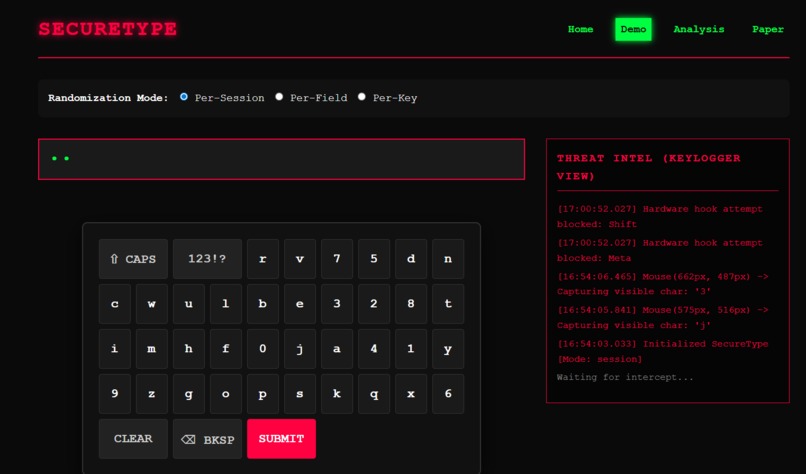Viewport: 806px width, 474px height.
Task: Tap the 'y' key on virtual keyboard
Action: click(x=448, y=349)
